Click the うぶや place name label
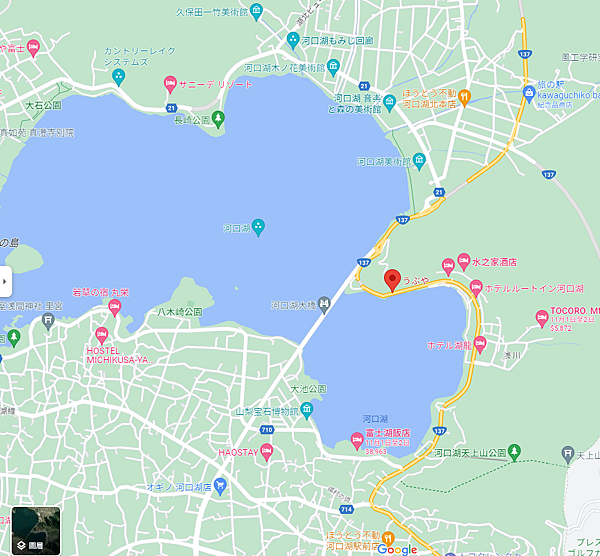This screenshot has height=556, width=600. 416,281
